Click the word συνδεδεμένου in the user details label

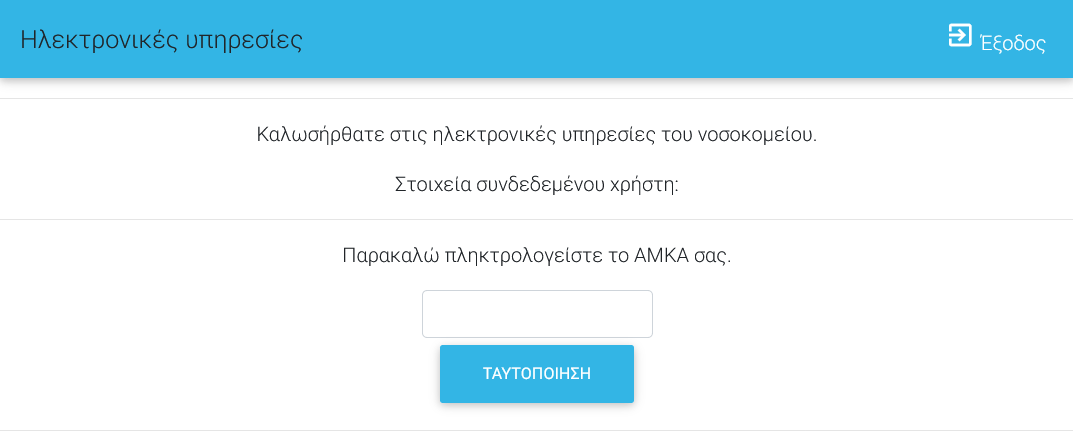(x=540, y=185)
